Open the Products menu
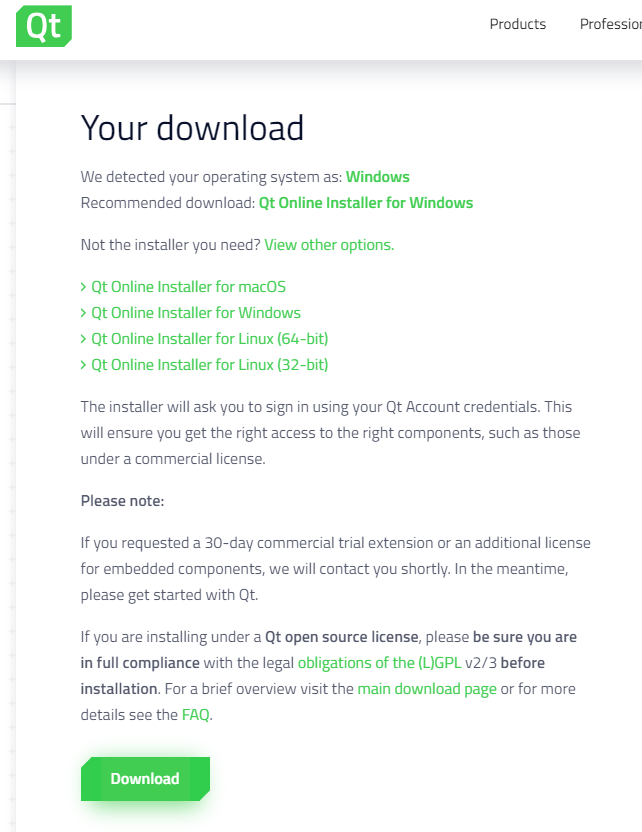 [x=517, y=24]
